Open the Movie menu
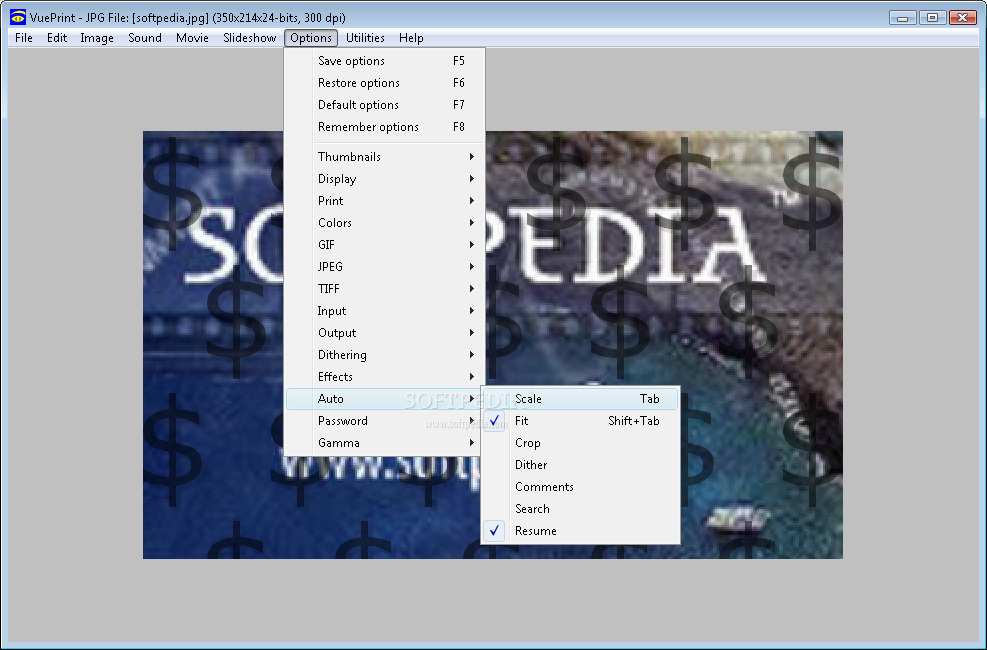The height and width of the screenshot is (650, 987). tap(192, 38)
